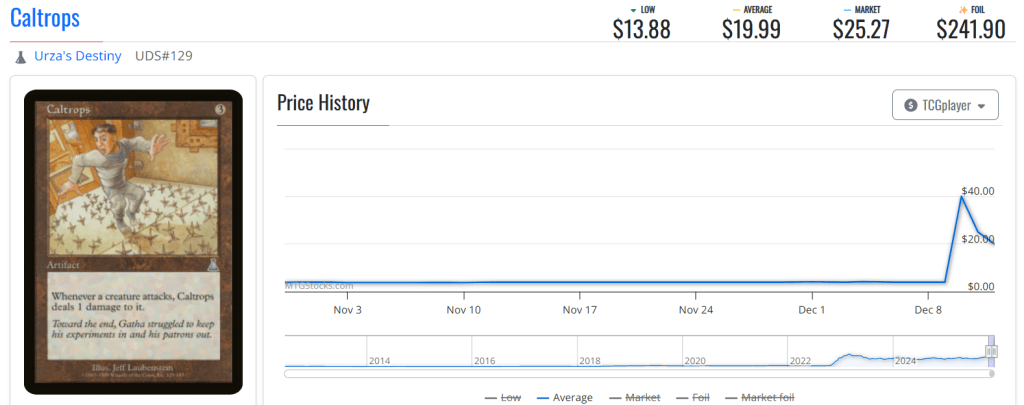Click the caret arrow on the TCGplayer selector
Image resolution: width=1024 pixels, height=405 pixels.
pos(982,106)
